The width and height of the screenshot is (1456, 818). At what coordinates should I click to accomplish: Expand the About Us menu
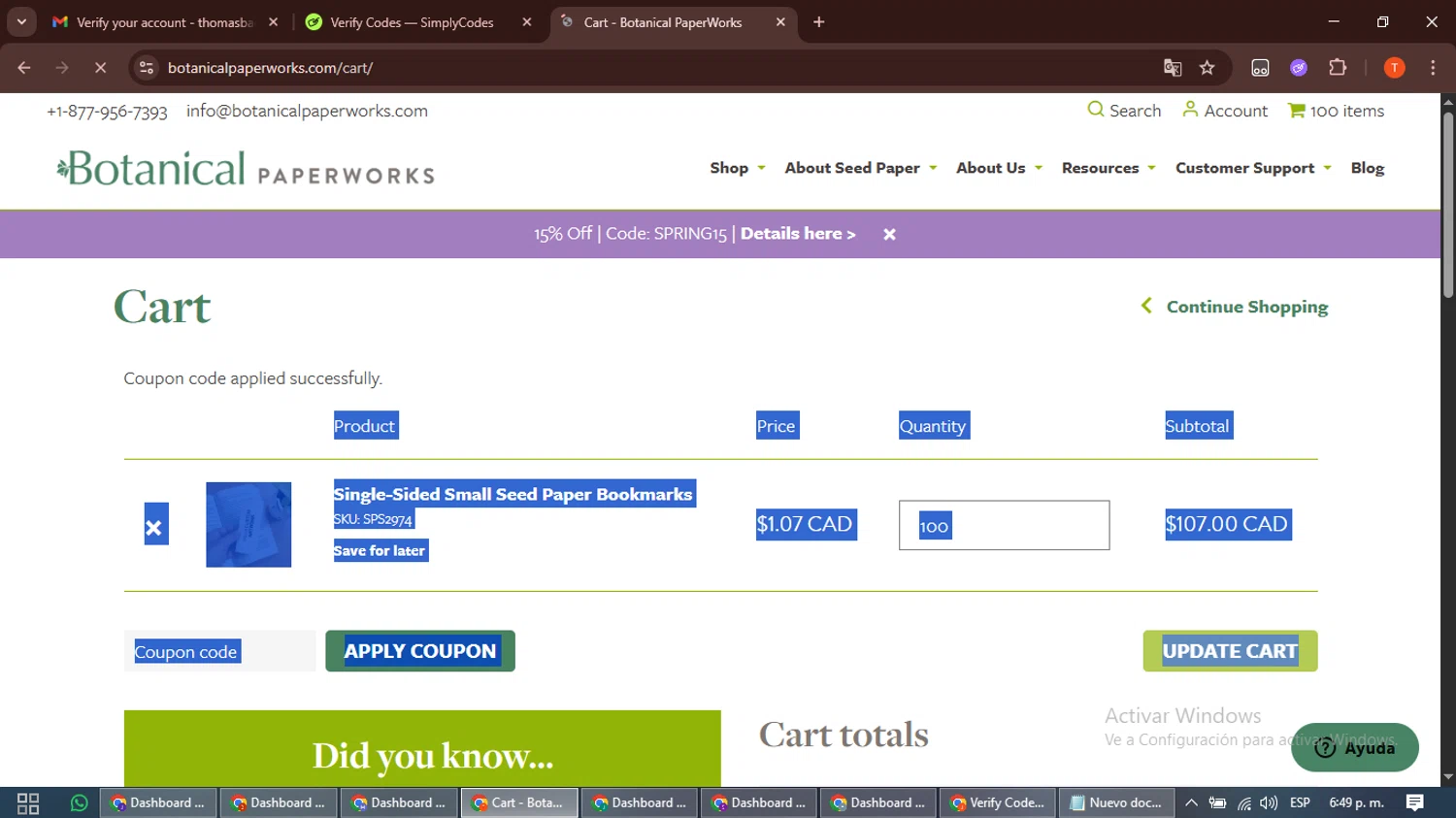click(x=1000, y=168)
